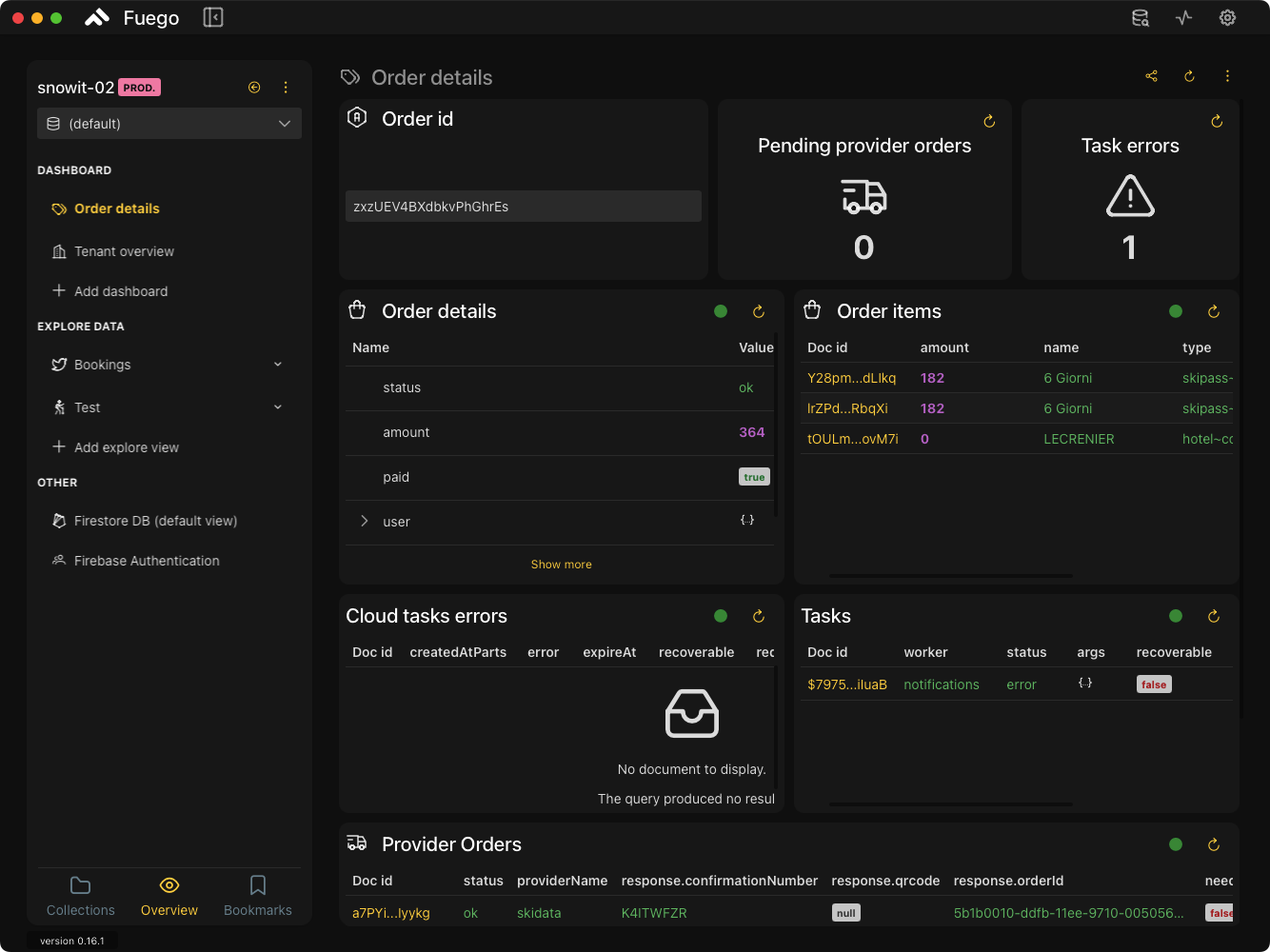The image size is (1270, 952).
Task: Open task document $7975...iluaB
Action: point(847,684)
